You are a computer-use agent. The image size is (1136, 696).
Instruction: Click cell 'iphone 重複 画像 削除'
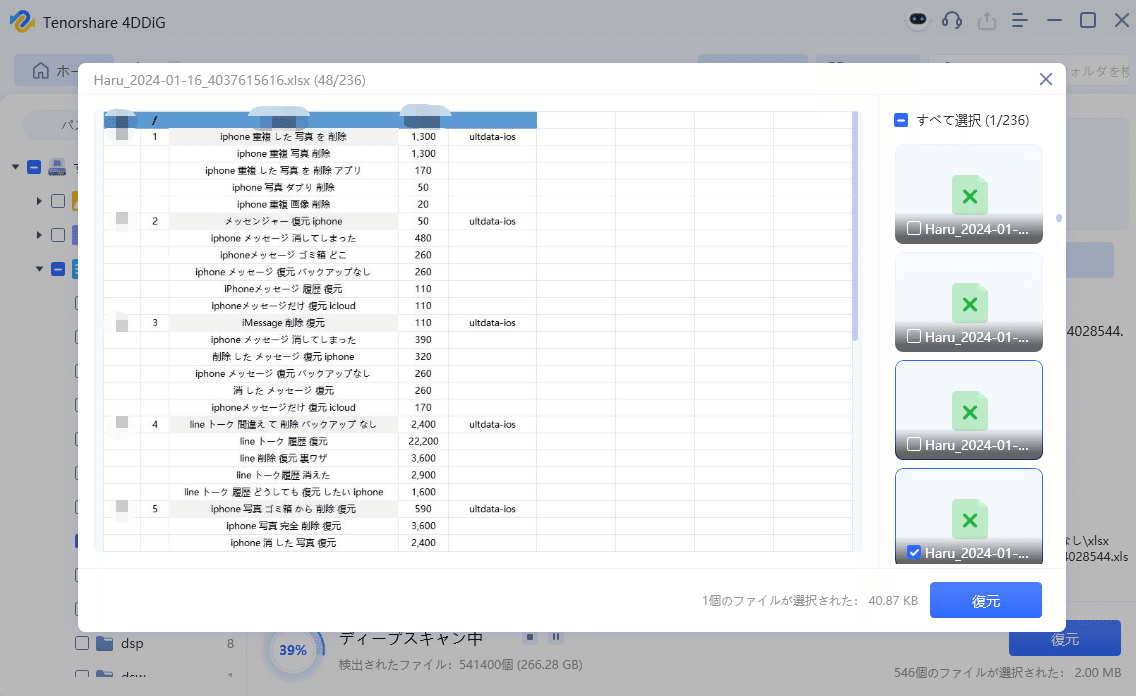click(x=283, y=204)
